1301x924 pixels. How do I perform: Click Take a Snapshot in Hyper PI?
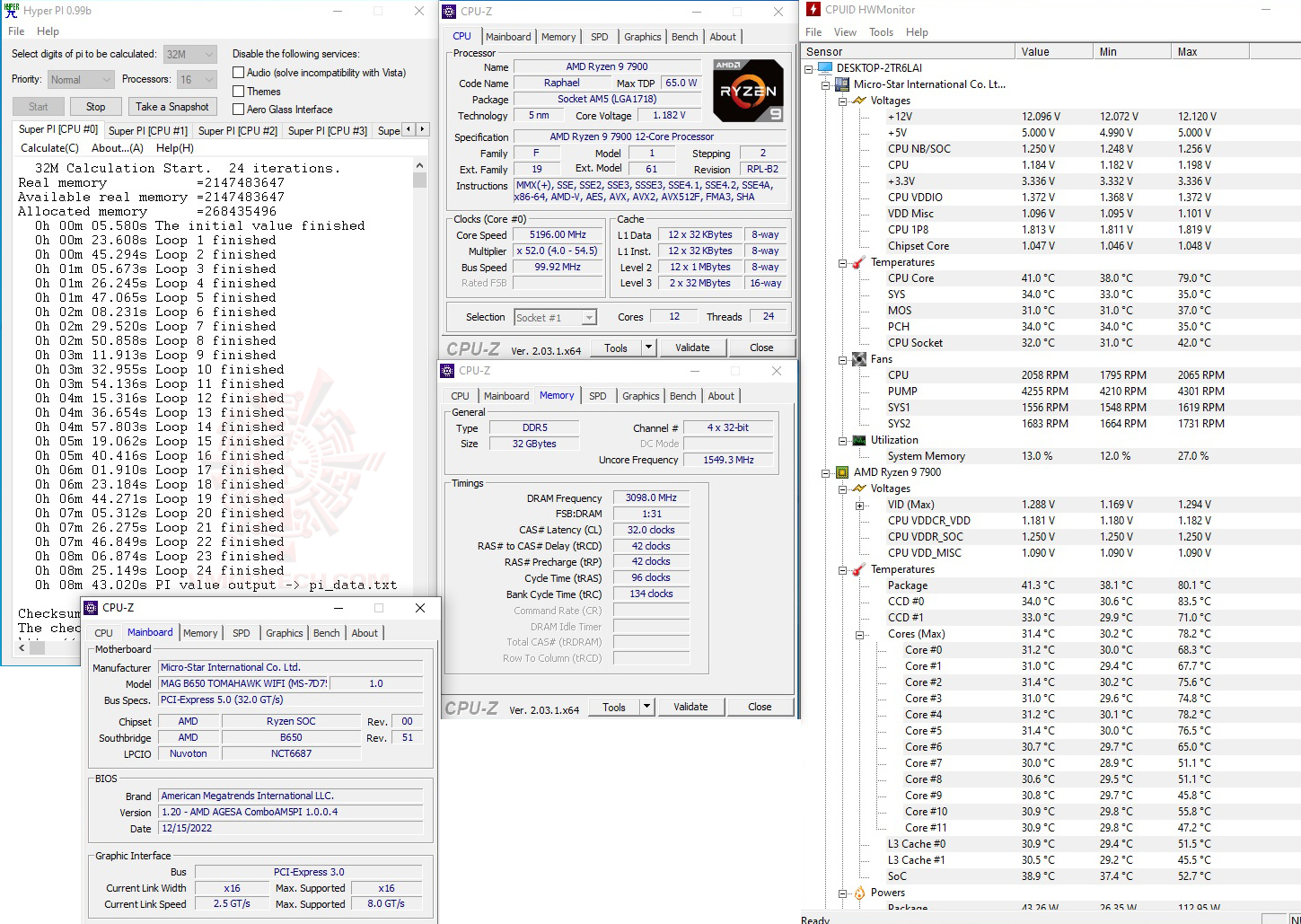(172, 107)
